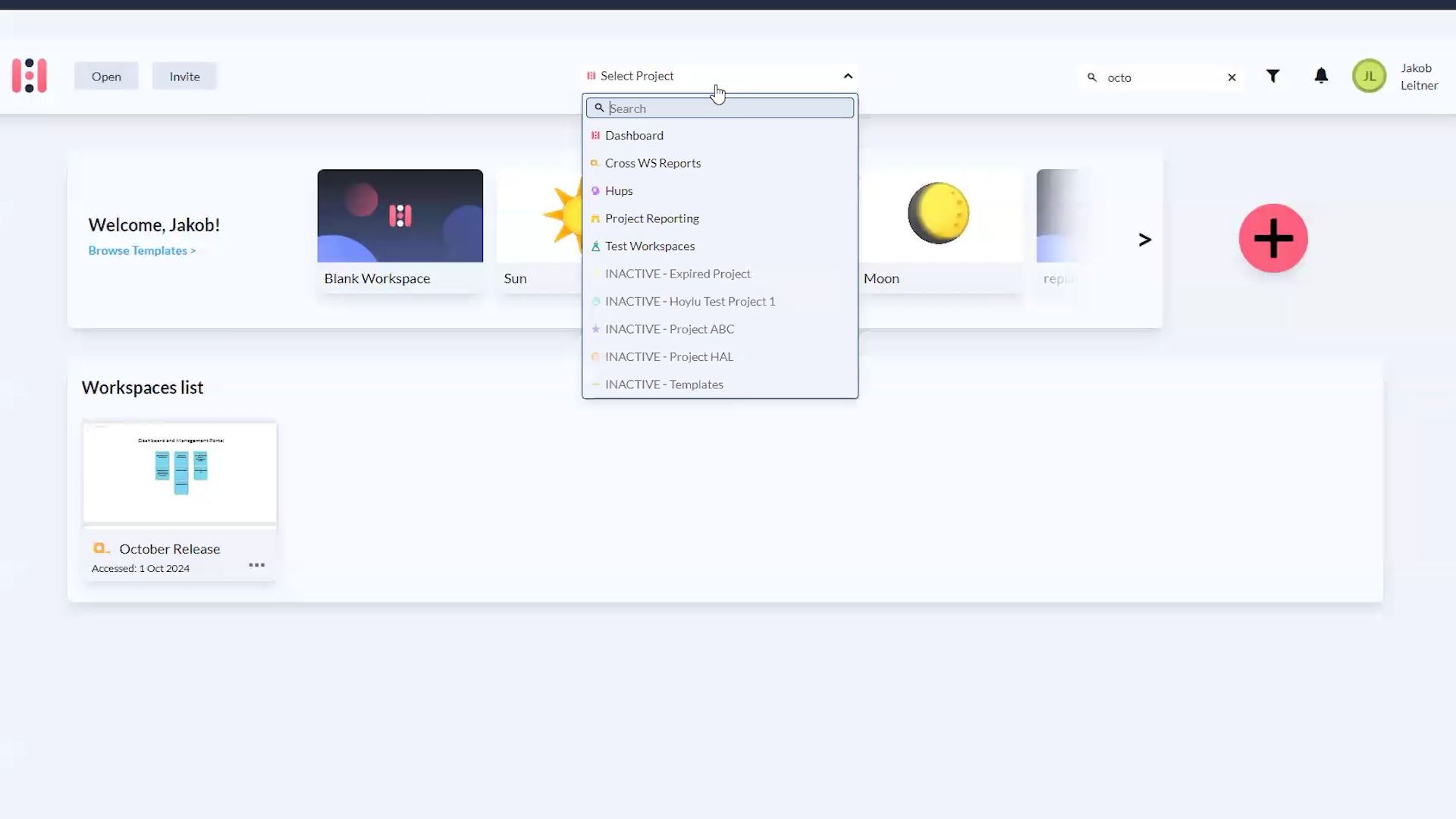Click the INACTIVE - Project HAL icon
Image resolution: width=1456 pixels, height=819 pixels.
[x=595, y=356]
